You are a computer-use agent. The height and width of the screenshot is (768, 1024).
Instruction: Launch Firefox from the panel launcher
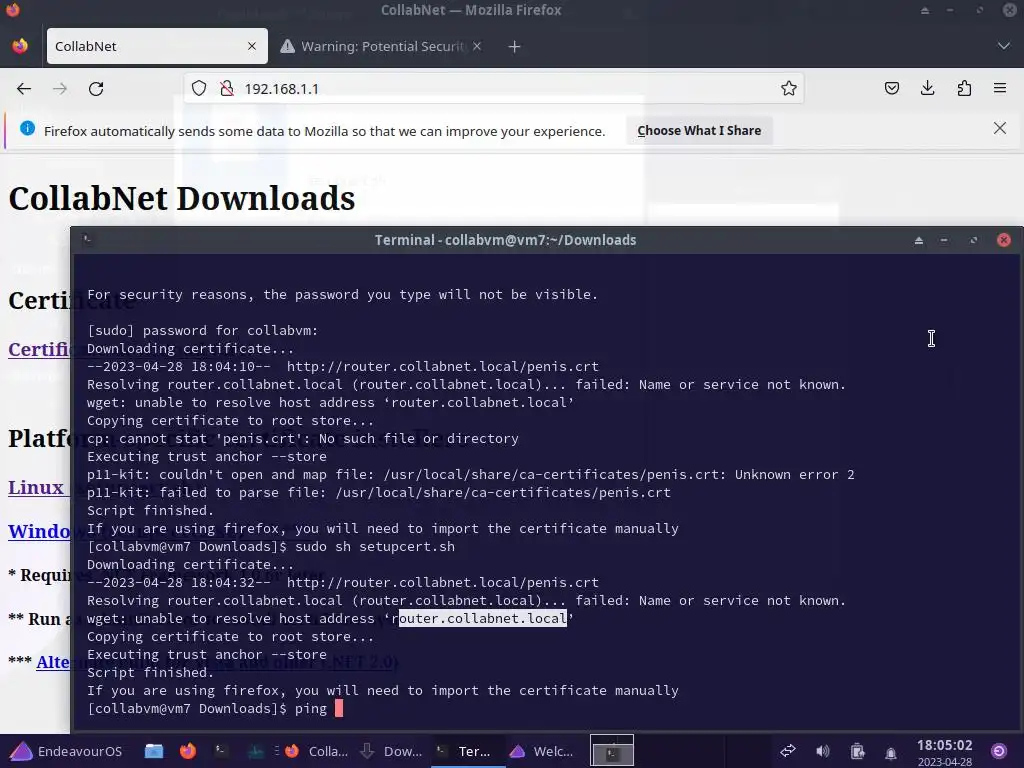pos(188,751)
